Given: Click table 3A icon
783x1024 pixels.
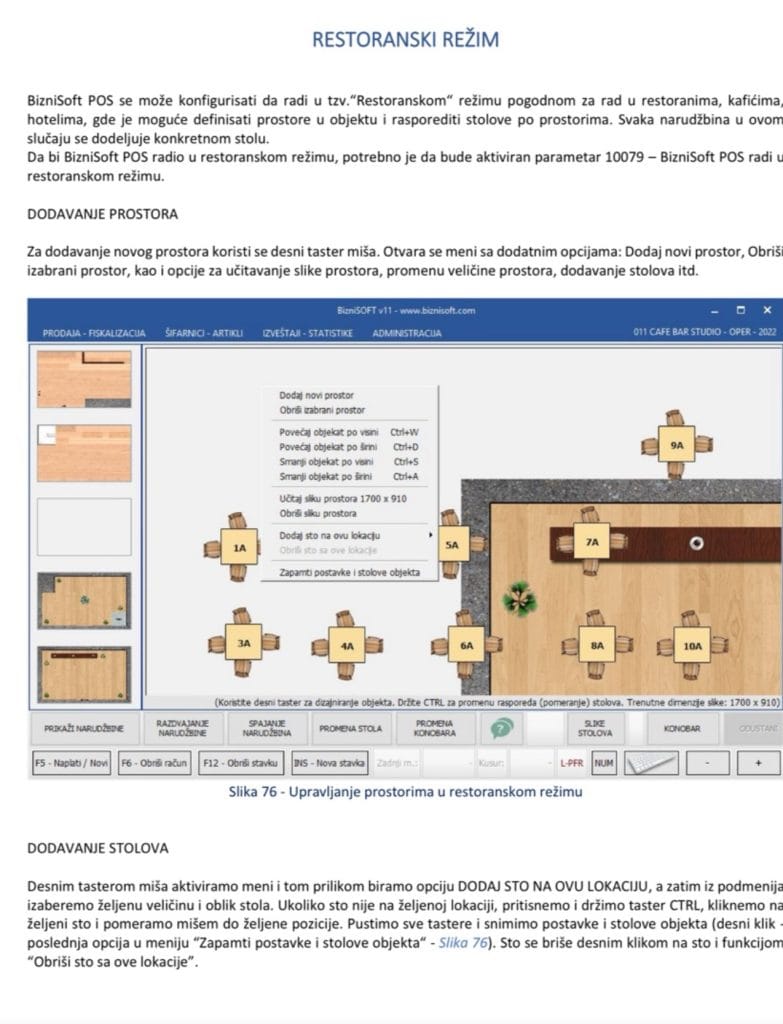Looking at the screenshot, I should point(243,643).
